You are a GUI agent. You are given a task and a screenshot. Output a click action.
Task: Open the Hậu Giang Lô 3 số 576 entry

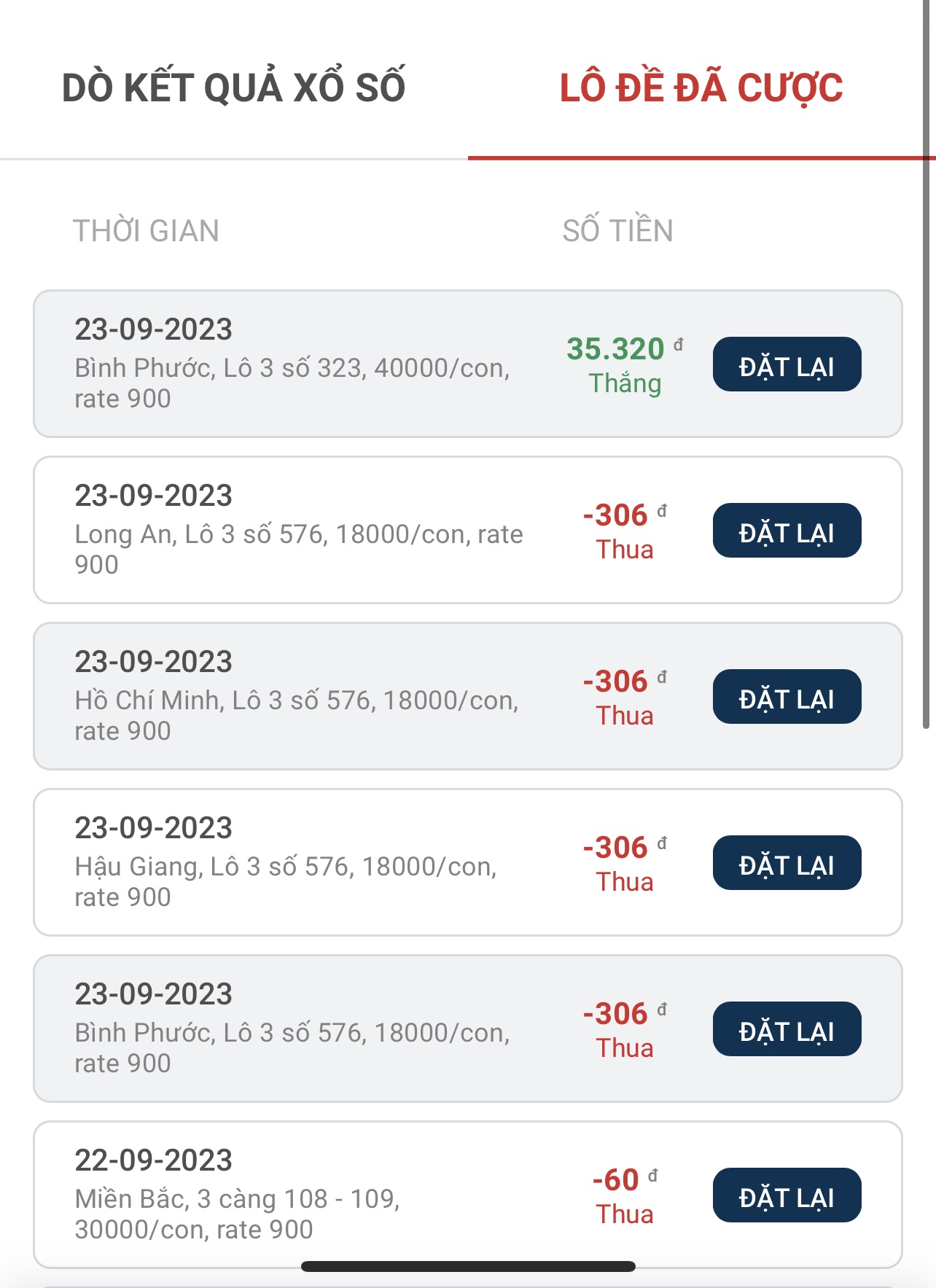286,867
